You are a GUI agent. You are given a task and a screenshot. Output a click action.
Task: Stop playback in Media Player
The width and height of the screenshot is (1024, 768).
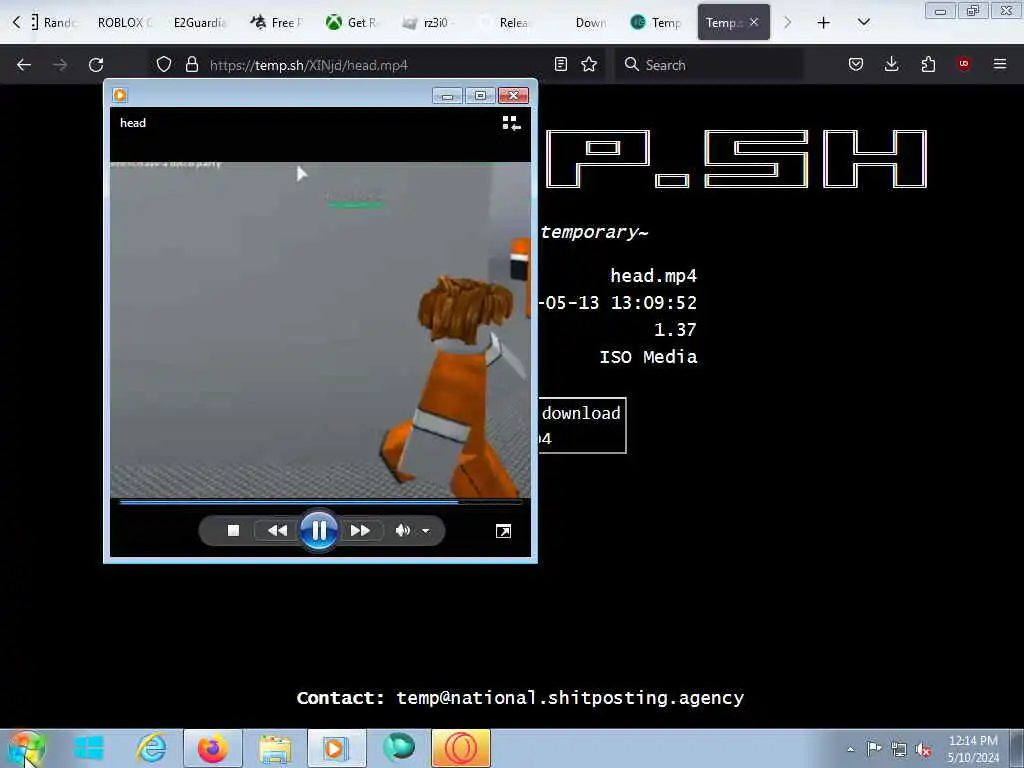coord(233,531)
